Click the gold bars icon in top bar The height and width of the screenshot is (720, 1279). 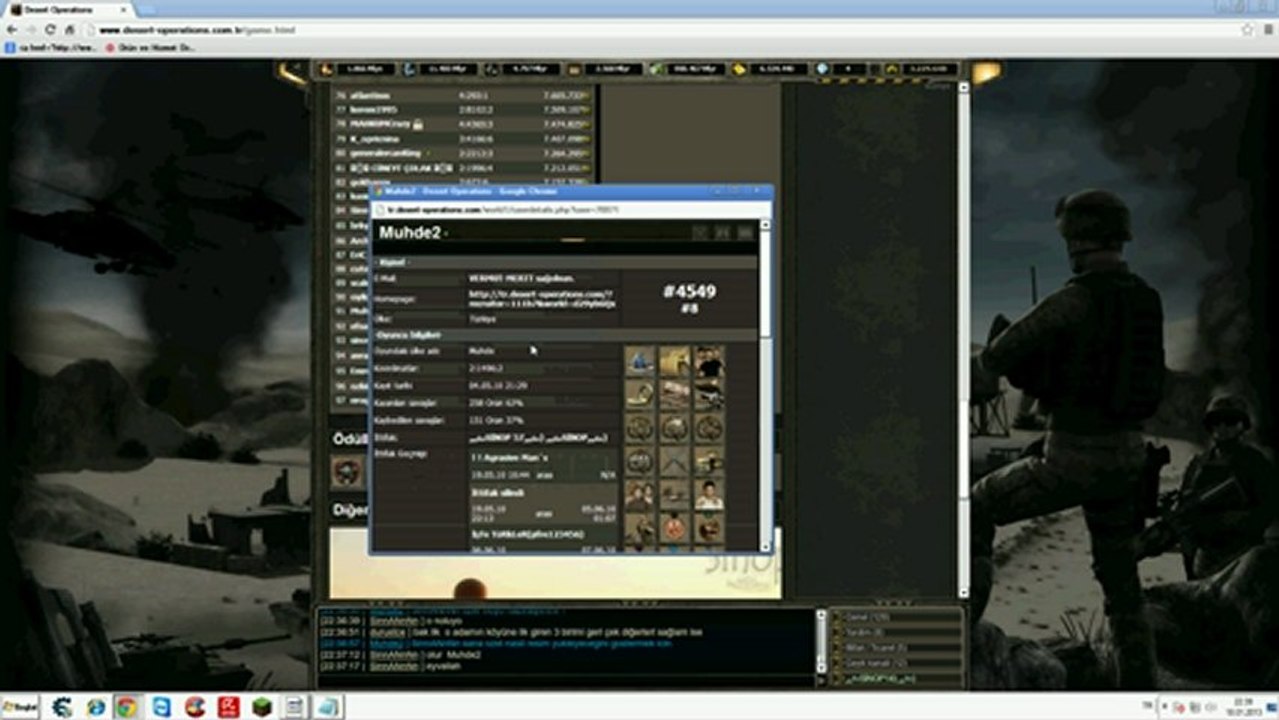click(739, 69)
